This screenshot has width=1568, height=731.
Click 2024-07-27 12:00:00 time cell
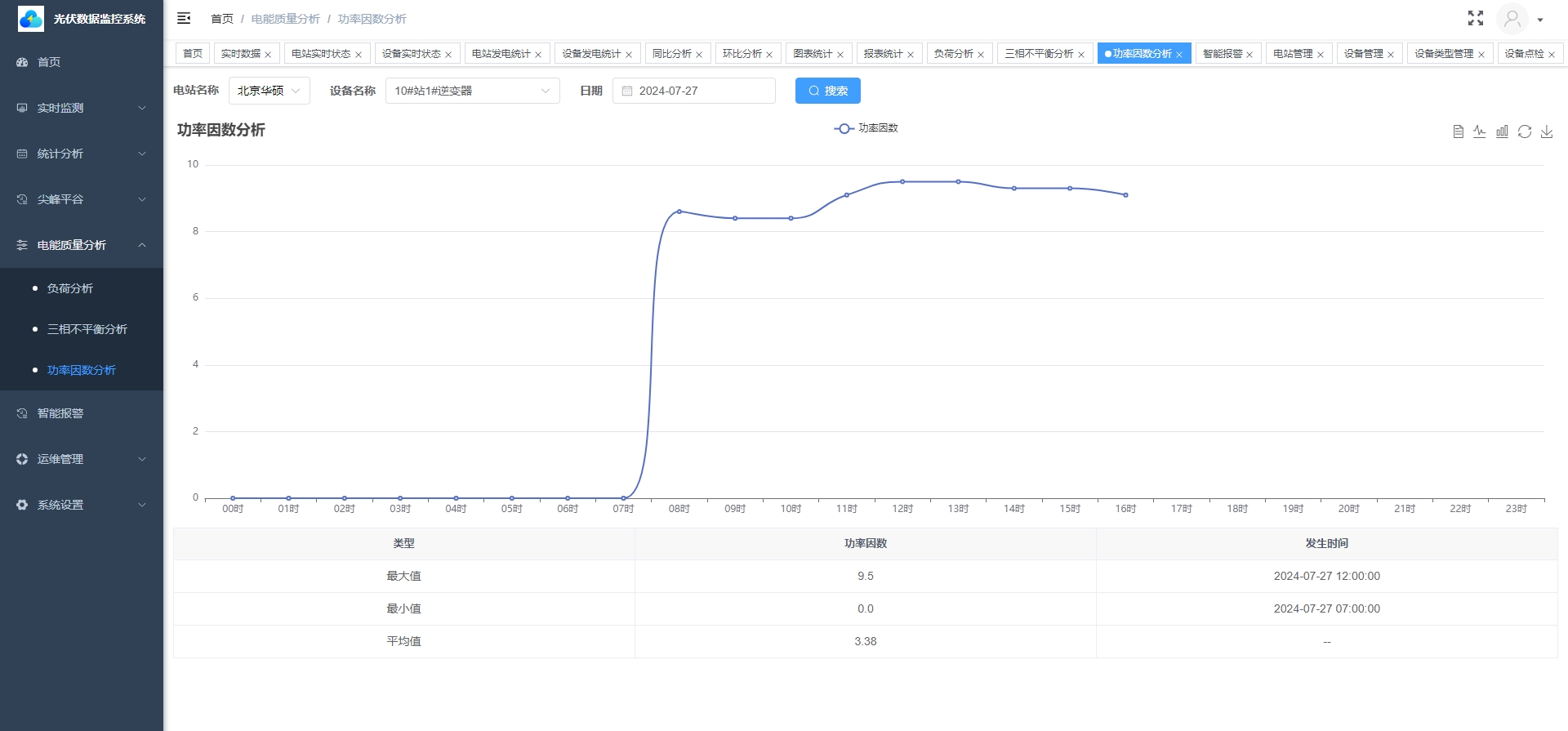click(x=1327, y=577)
